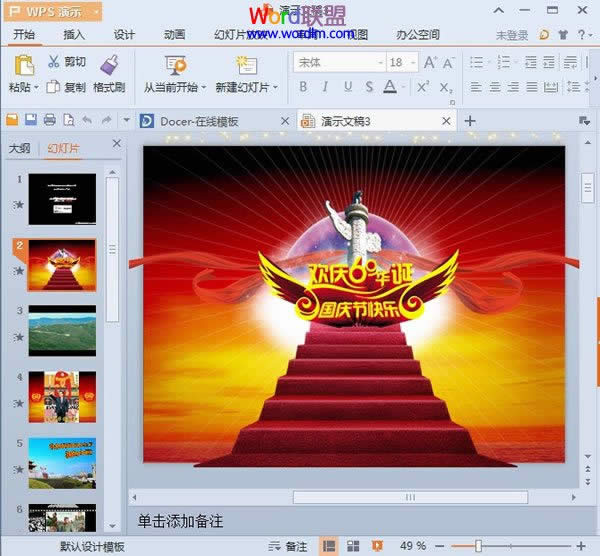Redo action arrow
Screen dimensions: 600x556
click(x=106, y=120)
